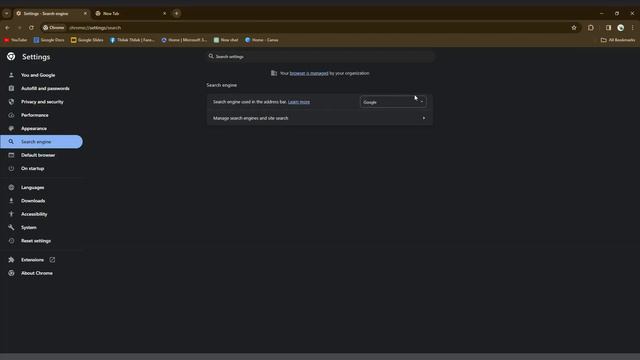Open the Home - Canva bookmark
Viewport: 640px width, 360px height.
[262, 40]
